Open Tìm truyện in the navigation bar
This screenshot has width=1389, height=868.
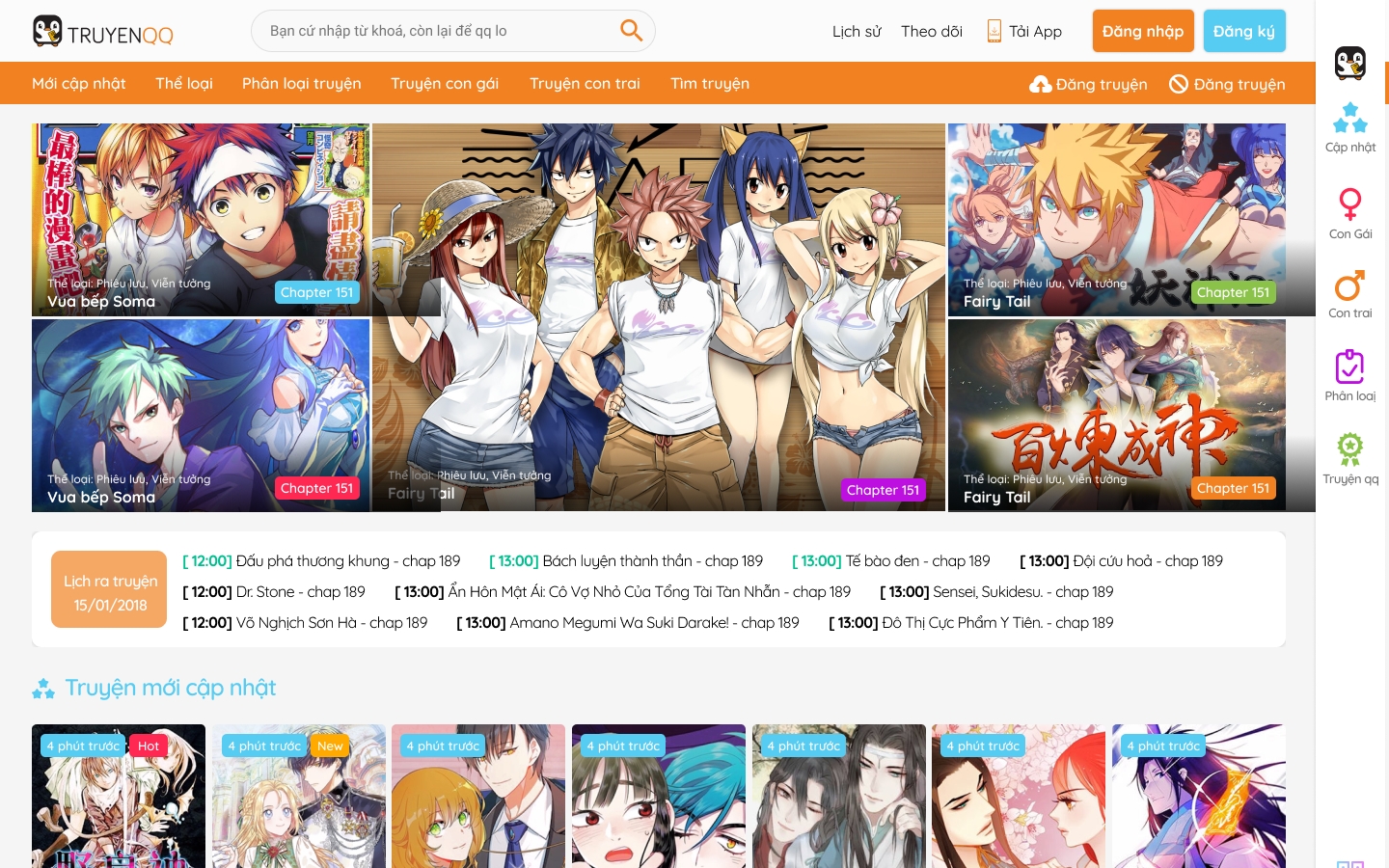(710, 84)
